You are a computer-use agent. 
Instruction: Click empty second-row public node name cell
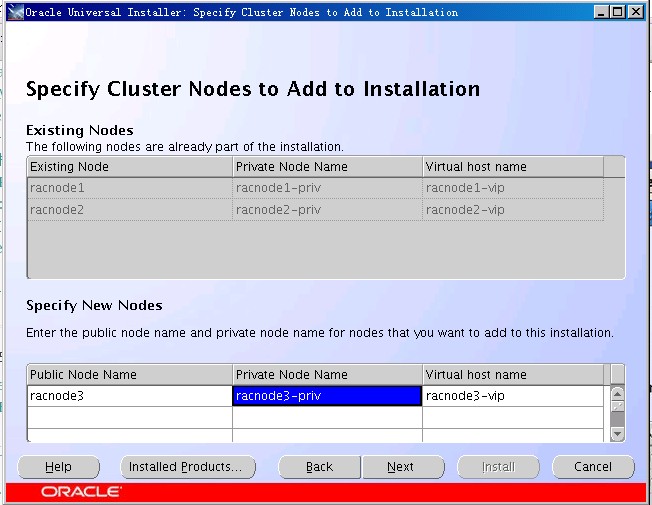point(130,417)
